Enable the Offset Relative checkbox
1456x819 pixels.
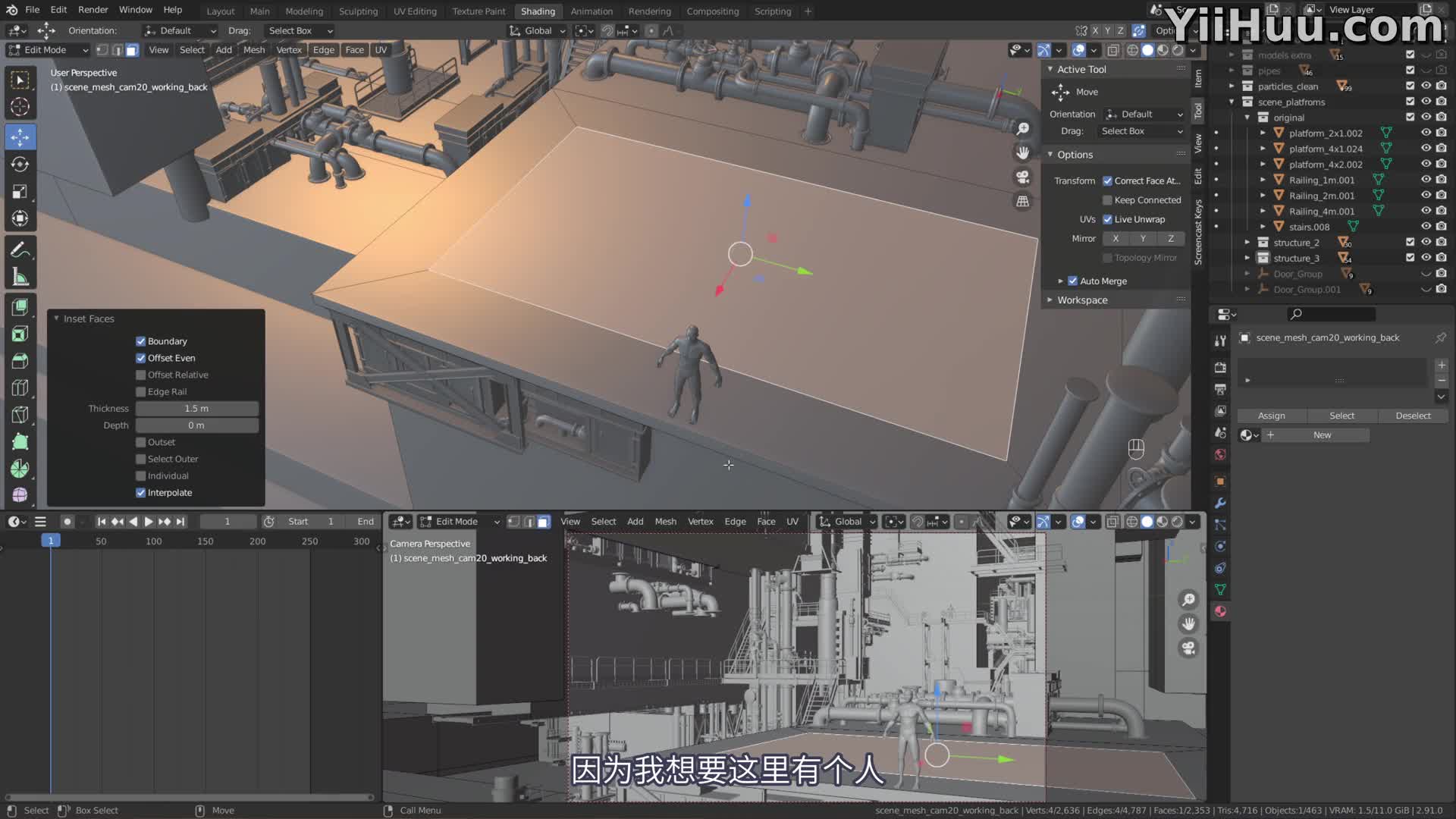[140, 375]
